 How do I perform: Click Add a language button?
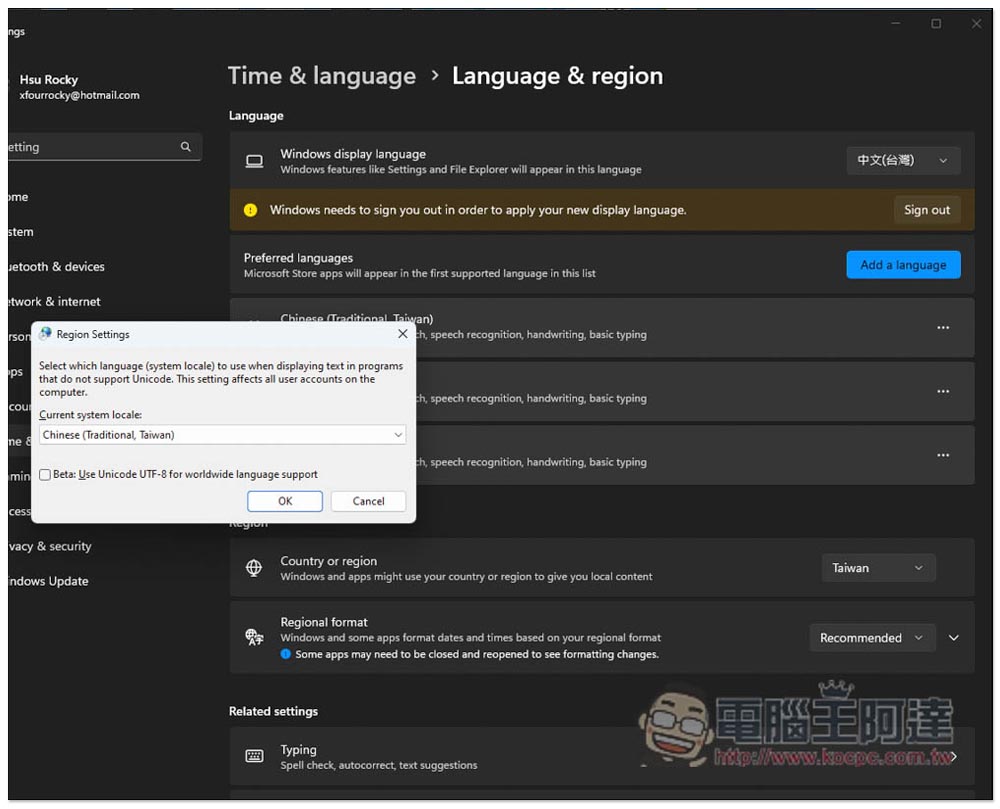903,265
